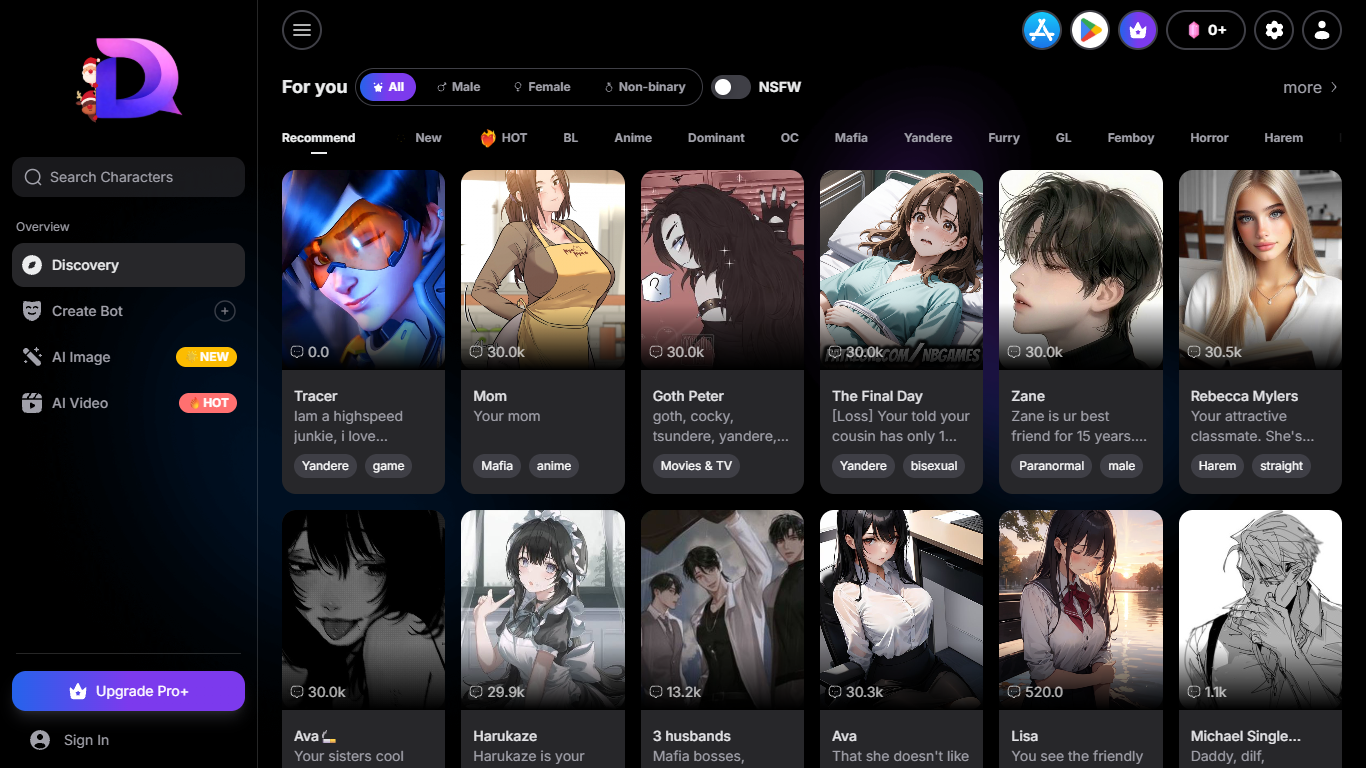Click the Upgrade Pro+ button
The image size is (1366, 768).
point(128,691)
